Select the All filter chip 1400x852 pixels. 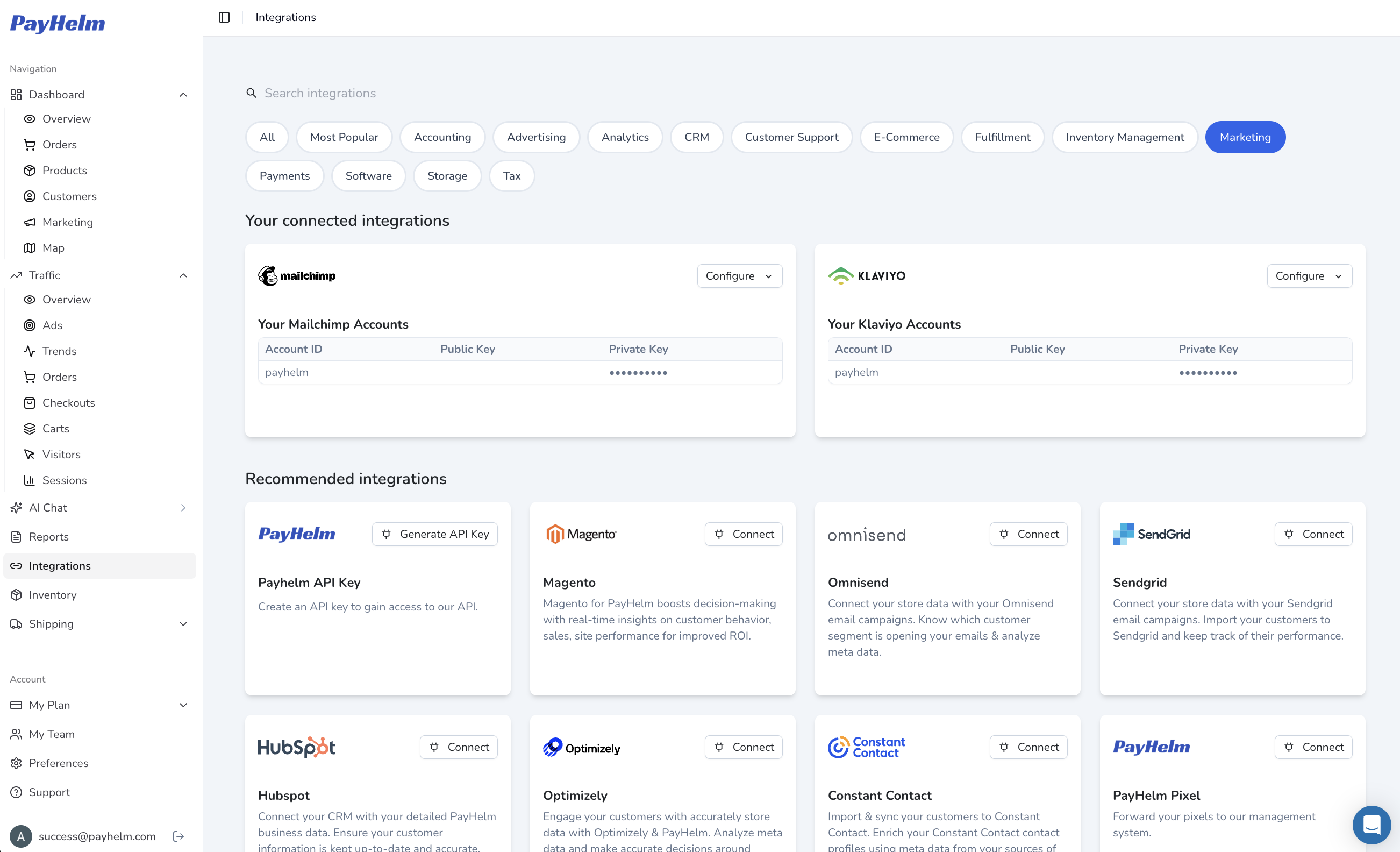[267, 137]
